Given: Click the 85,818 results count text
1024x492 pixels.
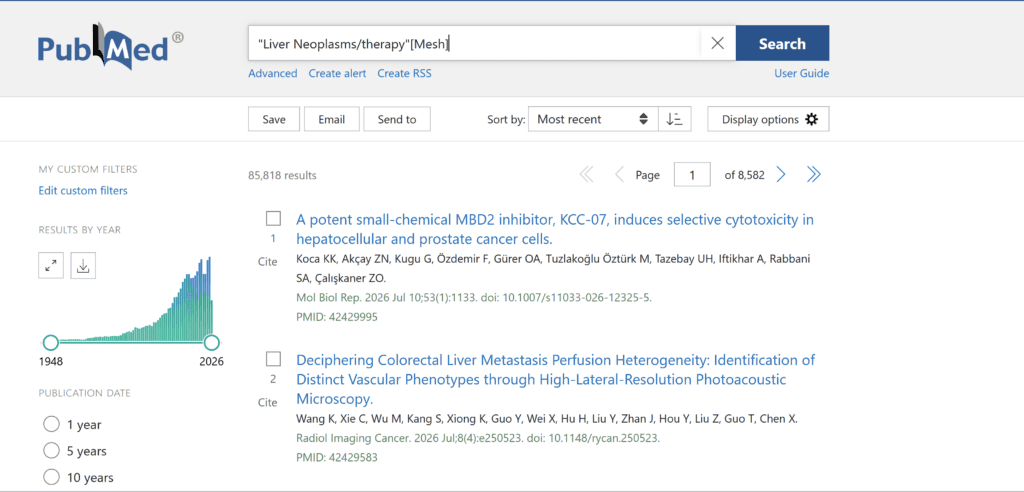Looking at the screenshot, I should point(282,175).
